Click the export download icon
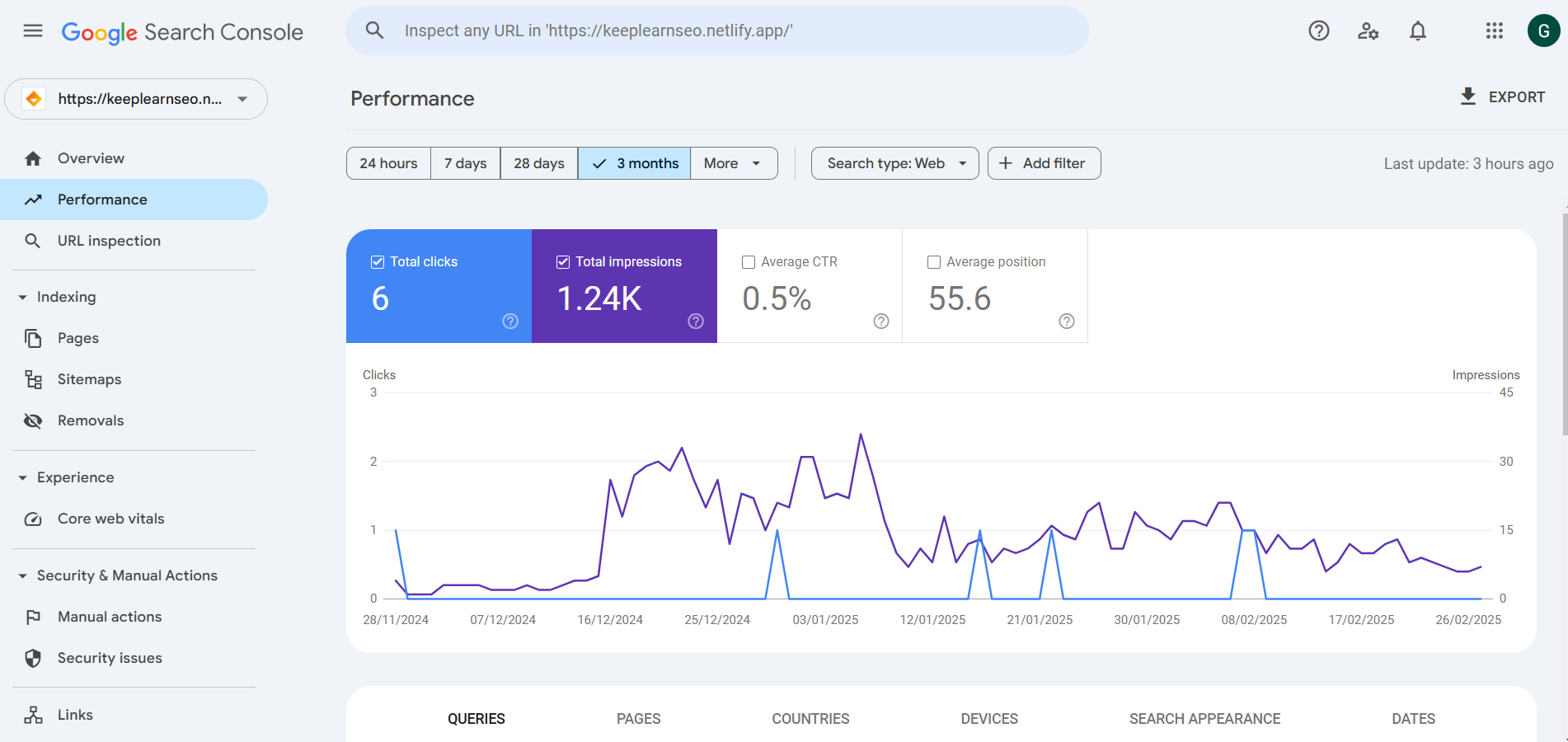Screen dimensions: 1568x742 1468,96
